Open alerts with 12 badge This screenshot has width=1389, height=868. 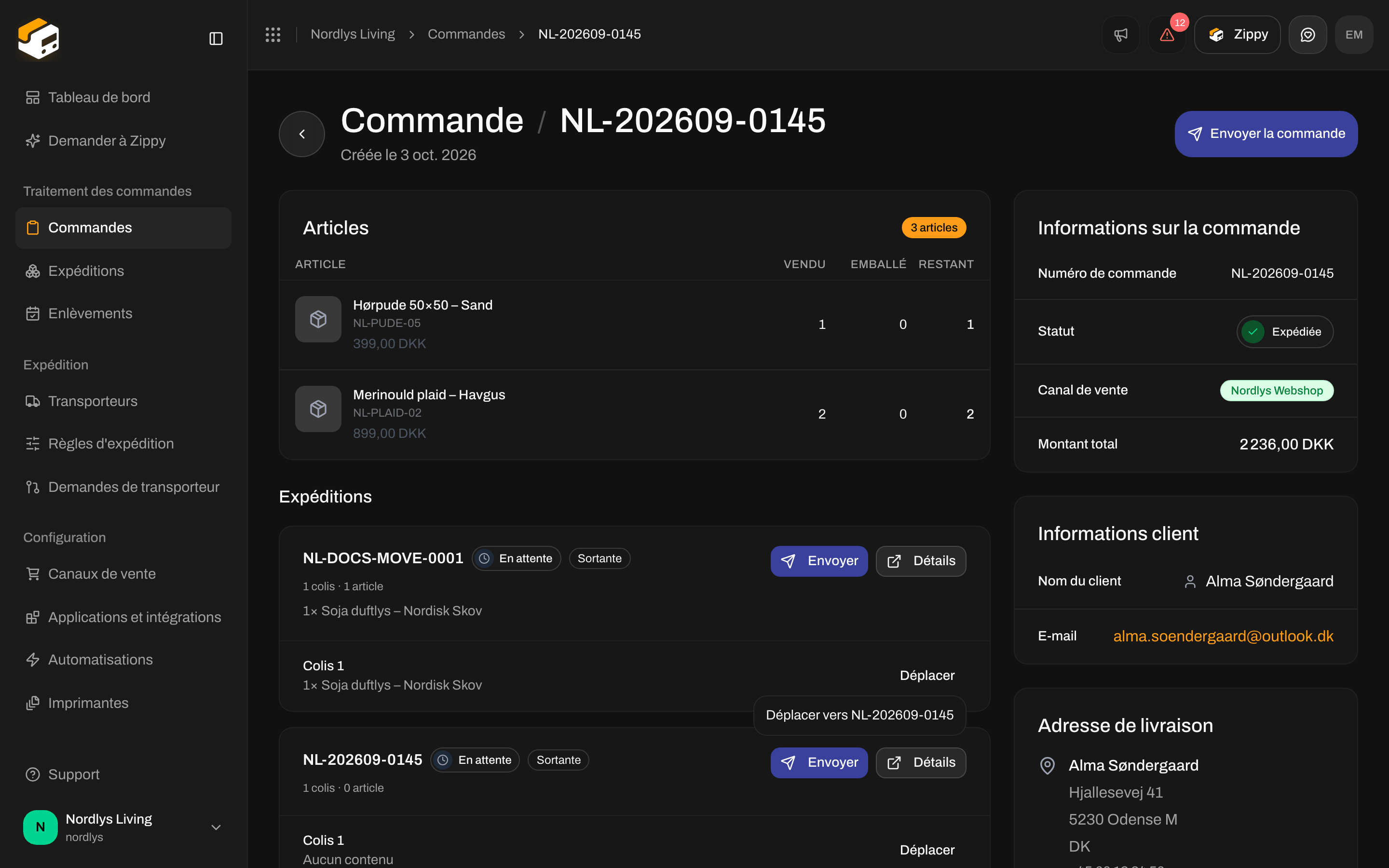click(x=1167, y=34)
